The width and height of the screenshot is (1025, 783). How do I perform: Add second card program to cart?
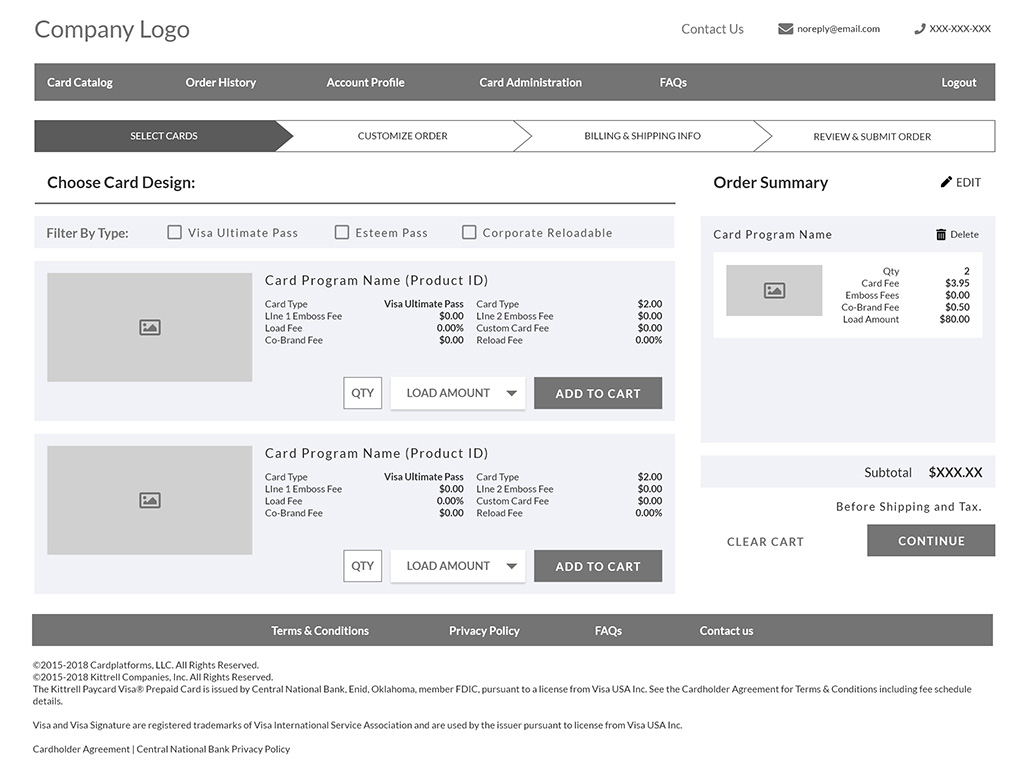(598, 566)
